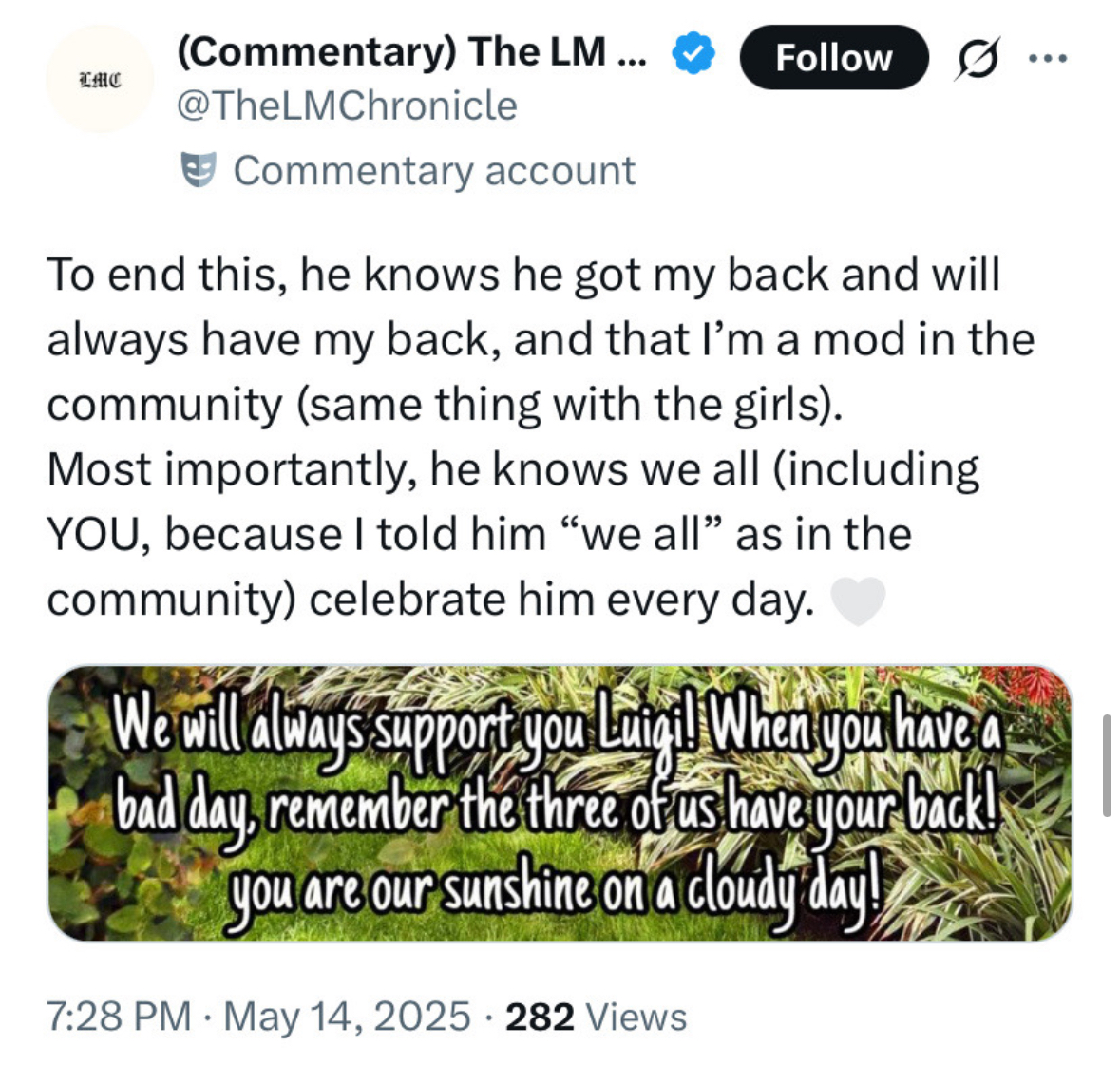
Task: Click the white heart emoji in the post
Action: point(859,600)
